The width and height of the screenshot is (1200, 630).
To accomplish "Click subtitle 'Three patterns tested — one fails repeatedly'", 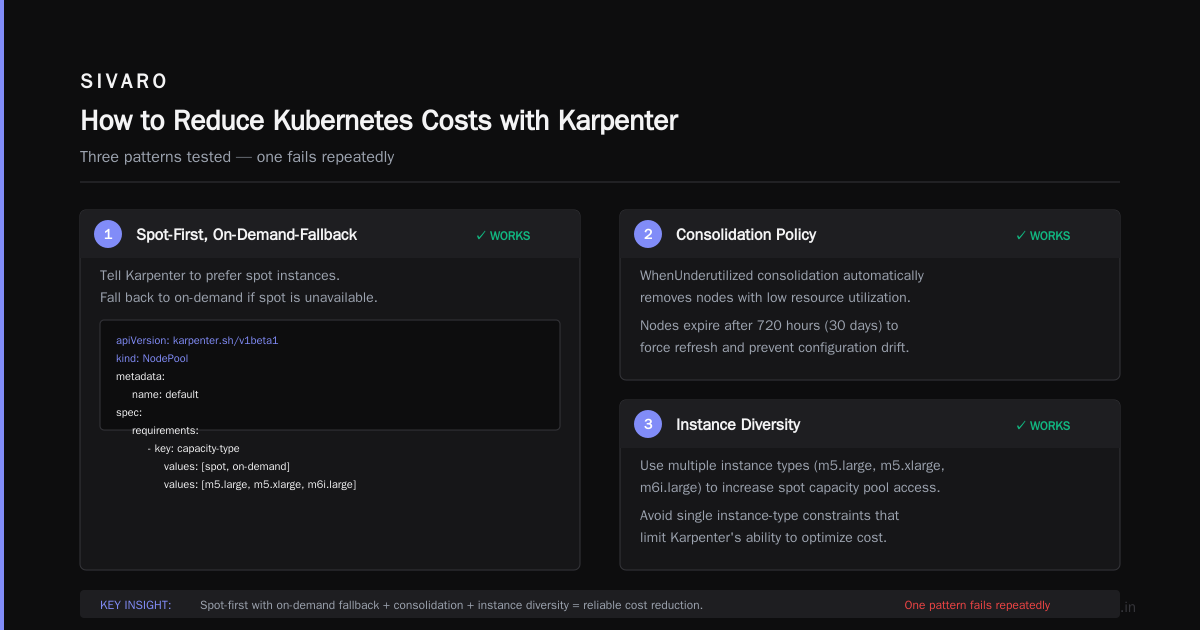I will coord(237,157).
